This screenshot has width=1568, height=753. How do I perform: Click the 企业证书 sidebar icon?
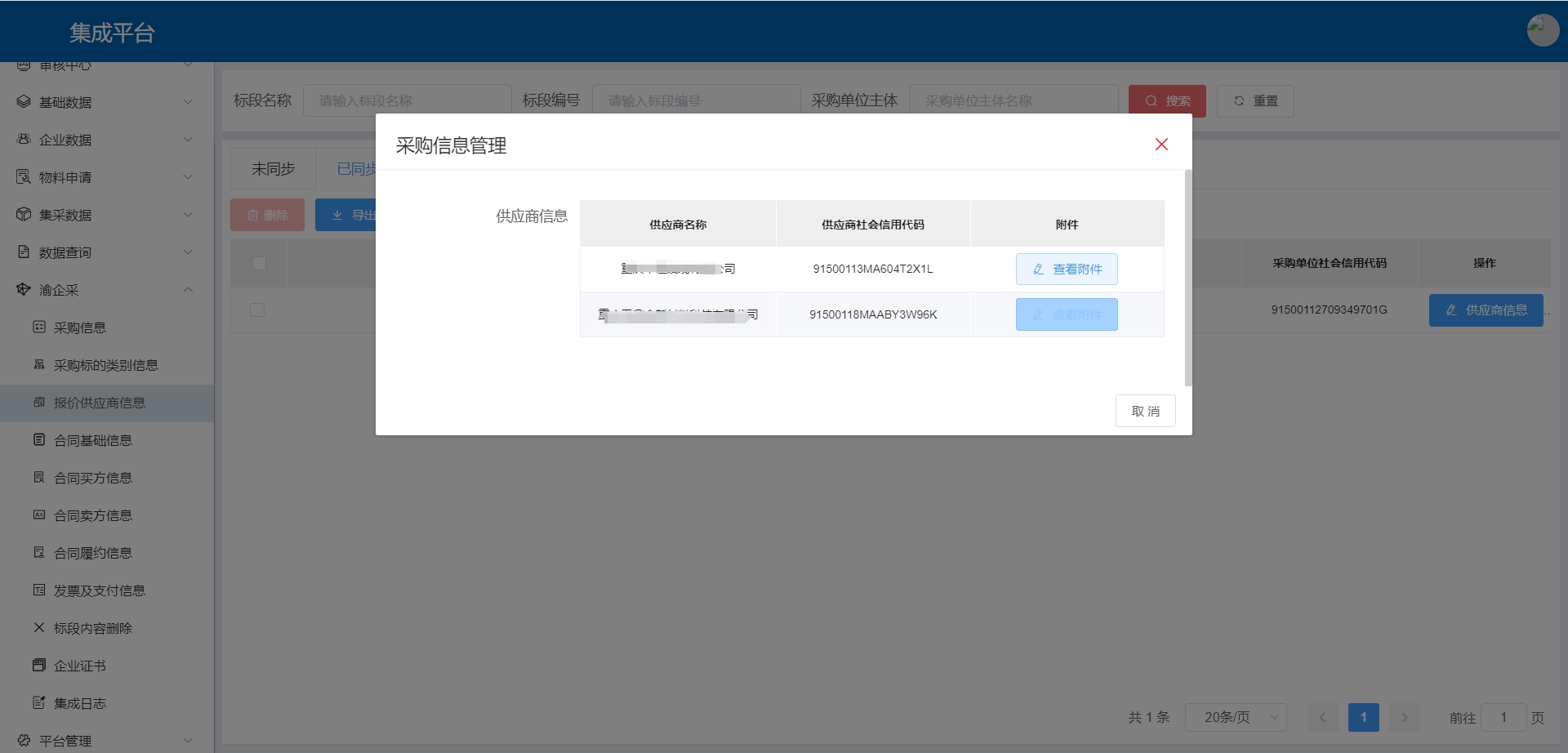point(39,666)
